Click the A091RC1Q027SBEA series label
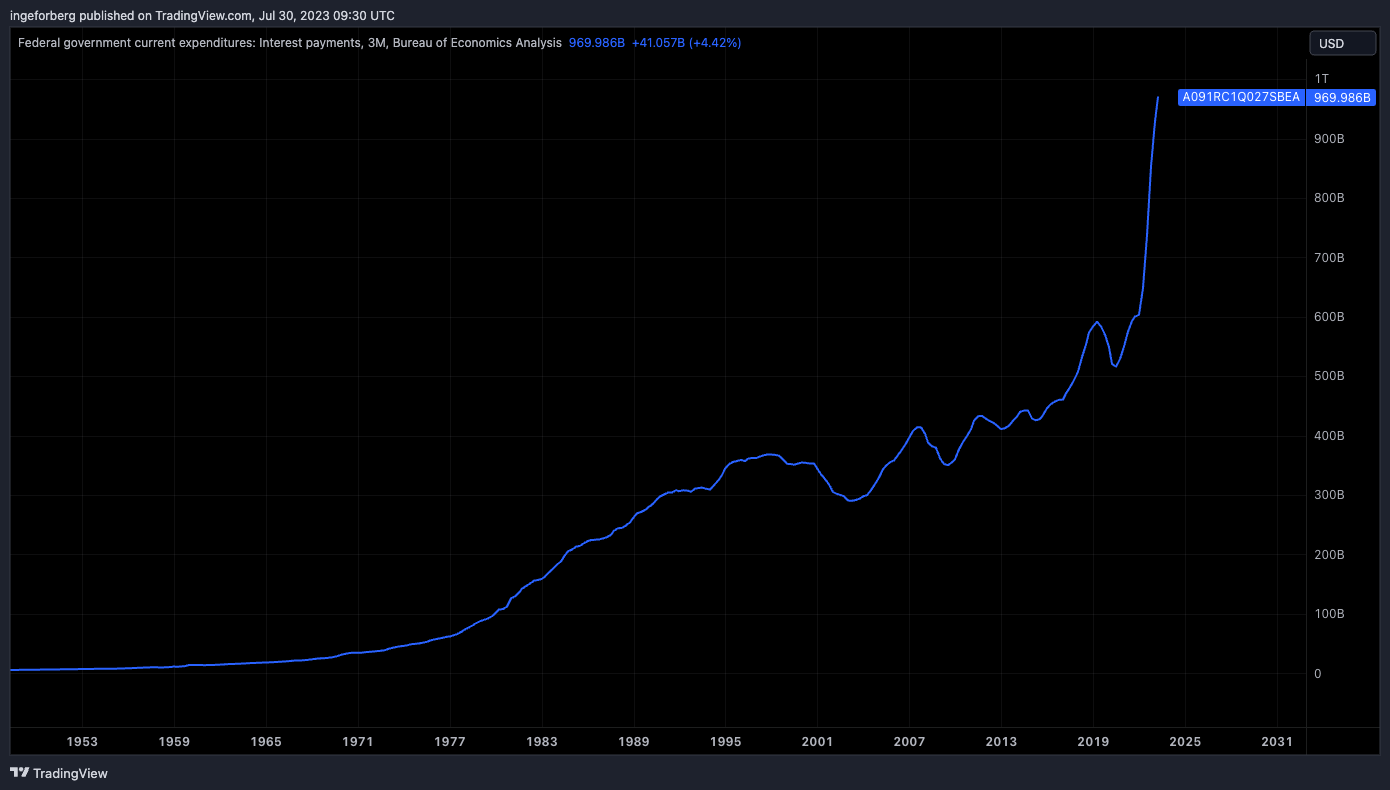This screenshot has height=790, width=1390. point(1241,98)
